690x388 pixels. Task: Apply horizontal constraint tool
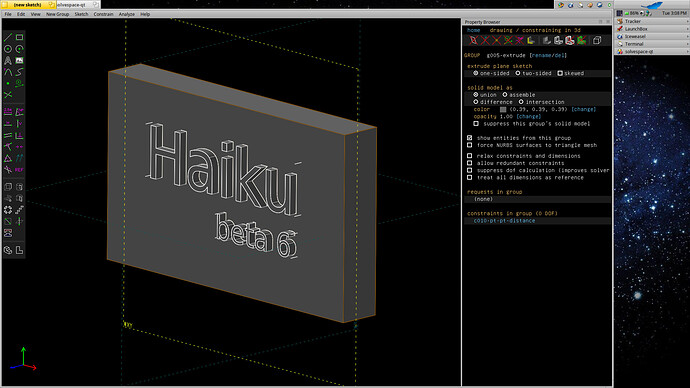(x=8, y=124)
